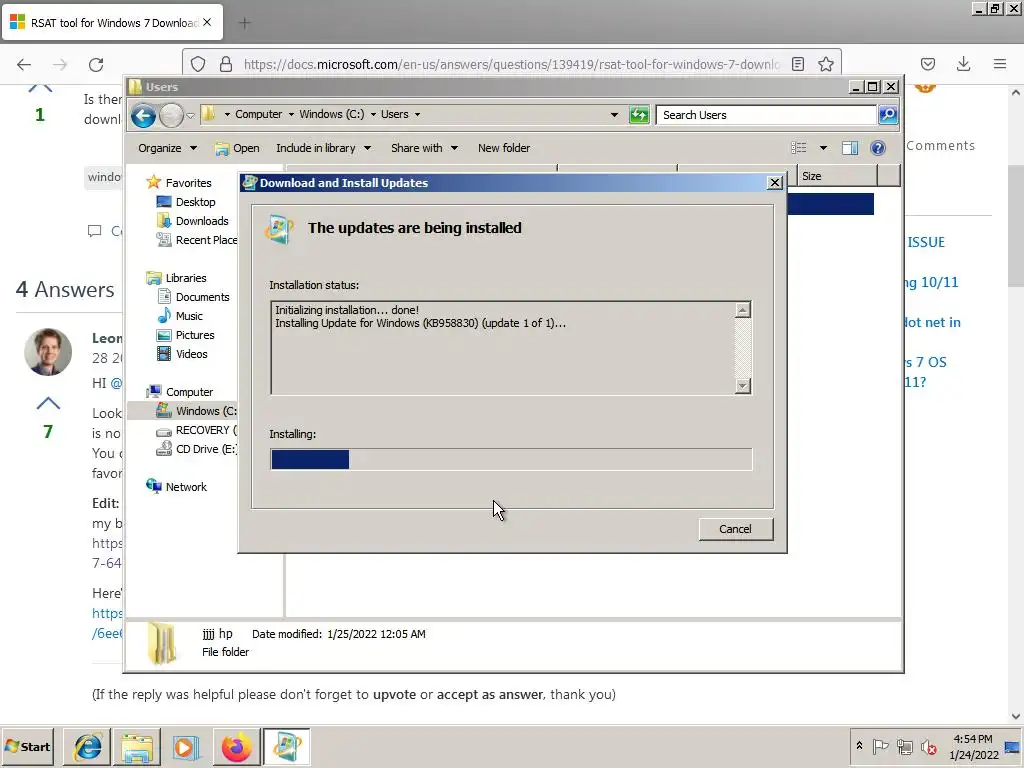Screen dimensions: 1024x768
Task: Open Firefox downloads panel
Action: point(963,64)
